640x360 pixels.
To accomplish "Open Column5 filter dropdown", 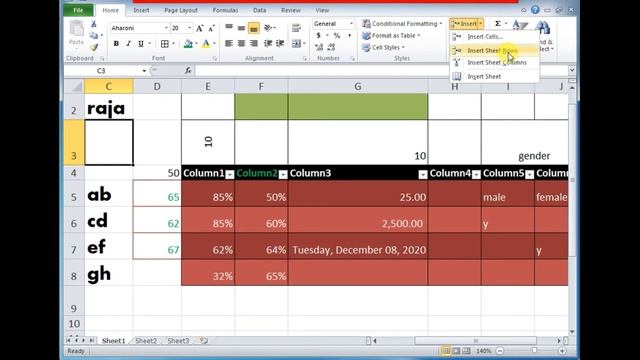I will tap(529, 175).
